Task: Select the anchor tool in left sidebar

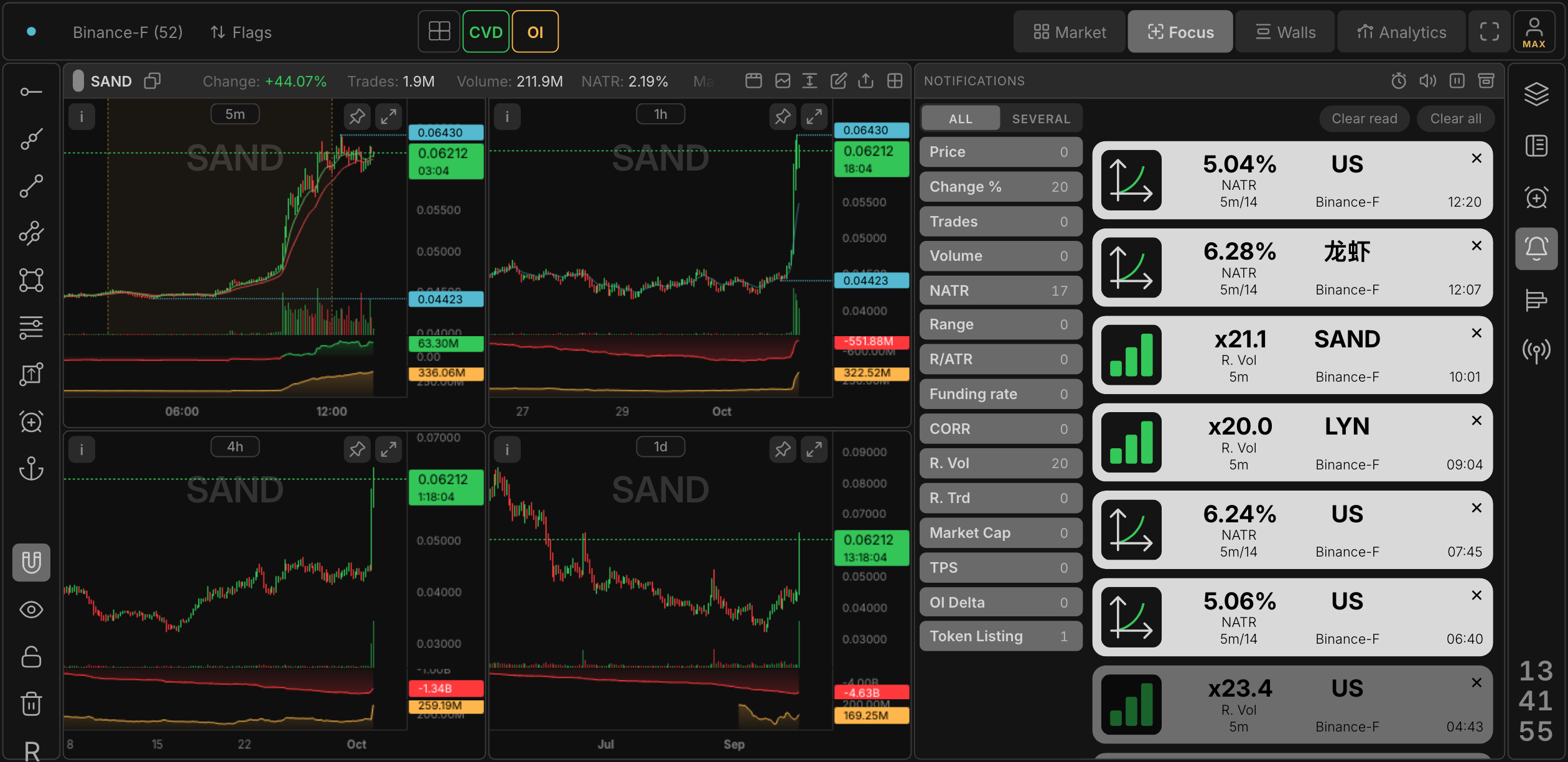Action: pos(31,468)
